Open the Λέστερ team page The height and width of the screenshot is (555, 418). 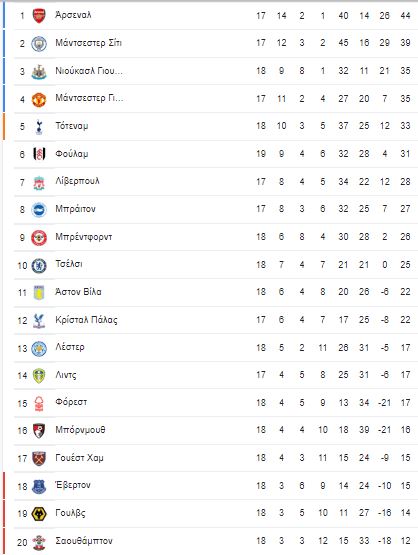point(70,347)
